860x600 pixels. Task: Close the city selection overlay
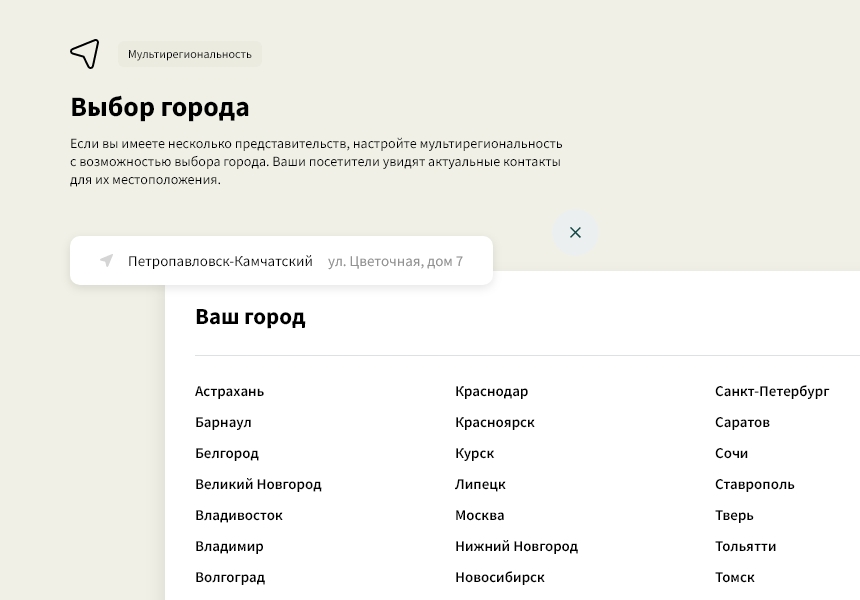575,232
